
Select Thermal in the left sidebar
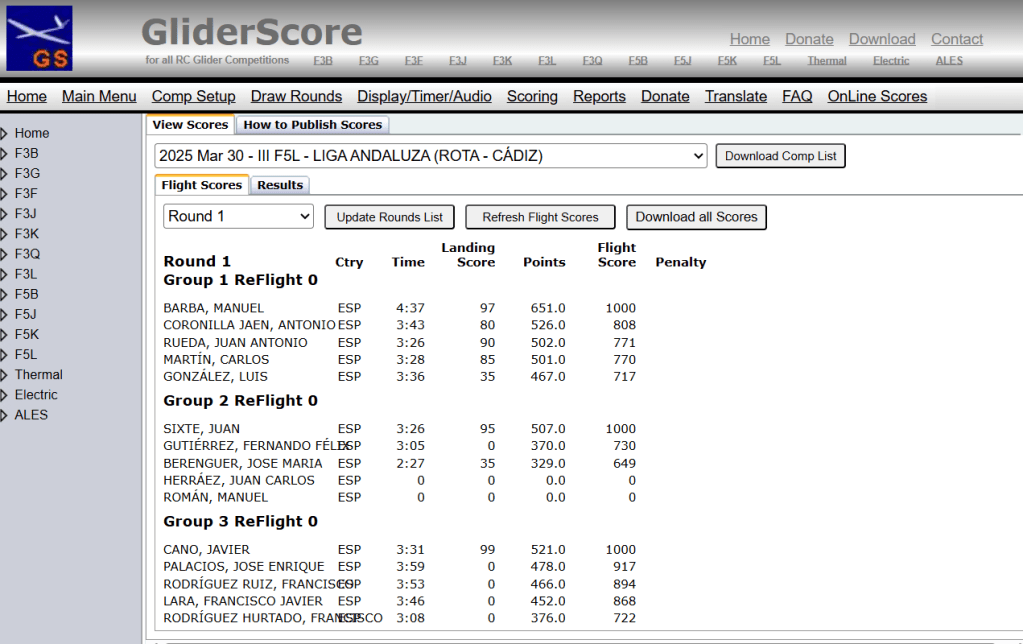(x=38, y=375)
